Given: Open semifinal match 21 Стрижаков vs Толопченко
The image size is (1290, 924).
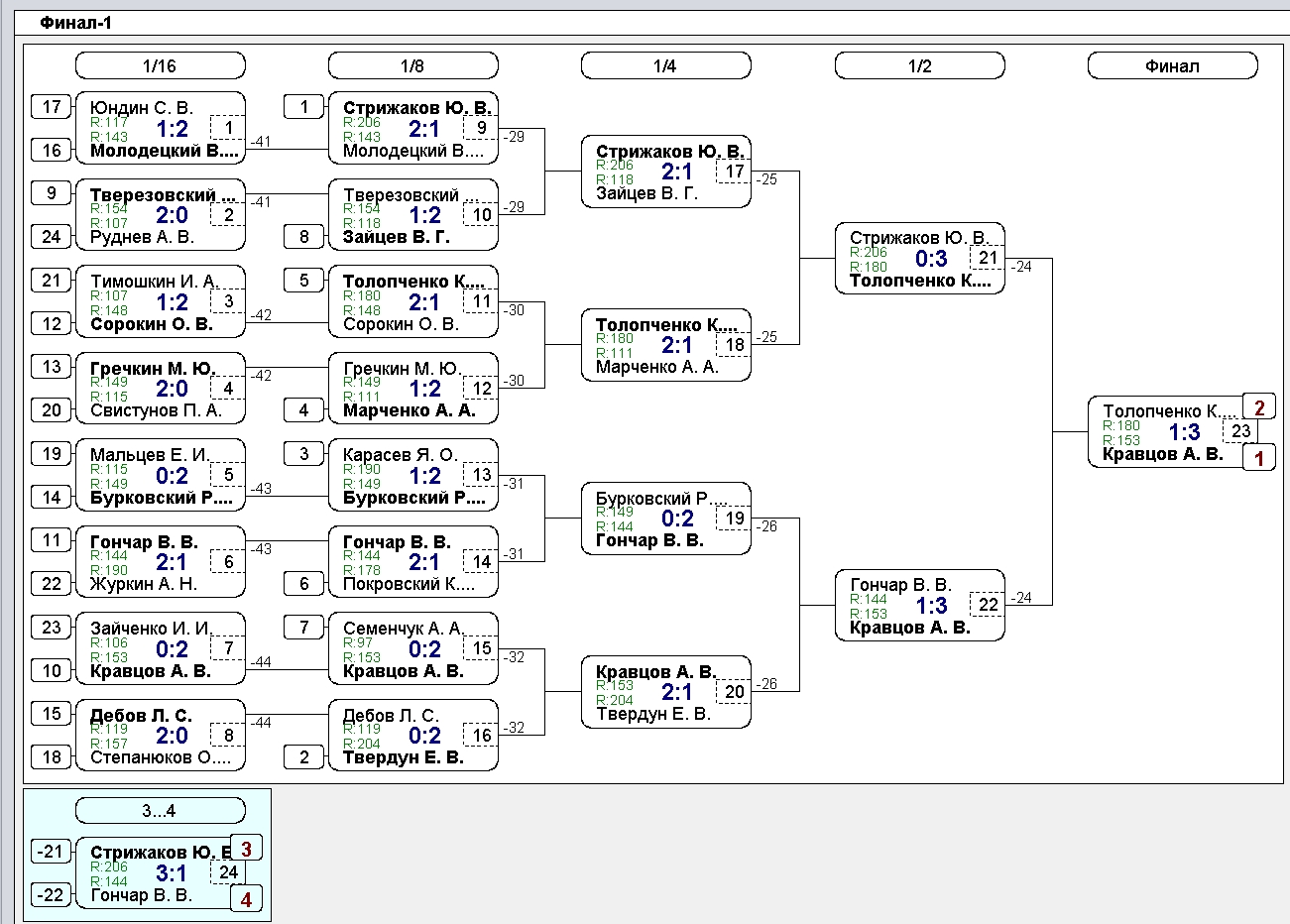Looking at the screenshot, I should point(920,259).
